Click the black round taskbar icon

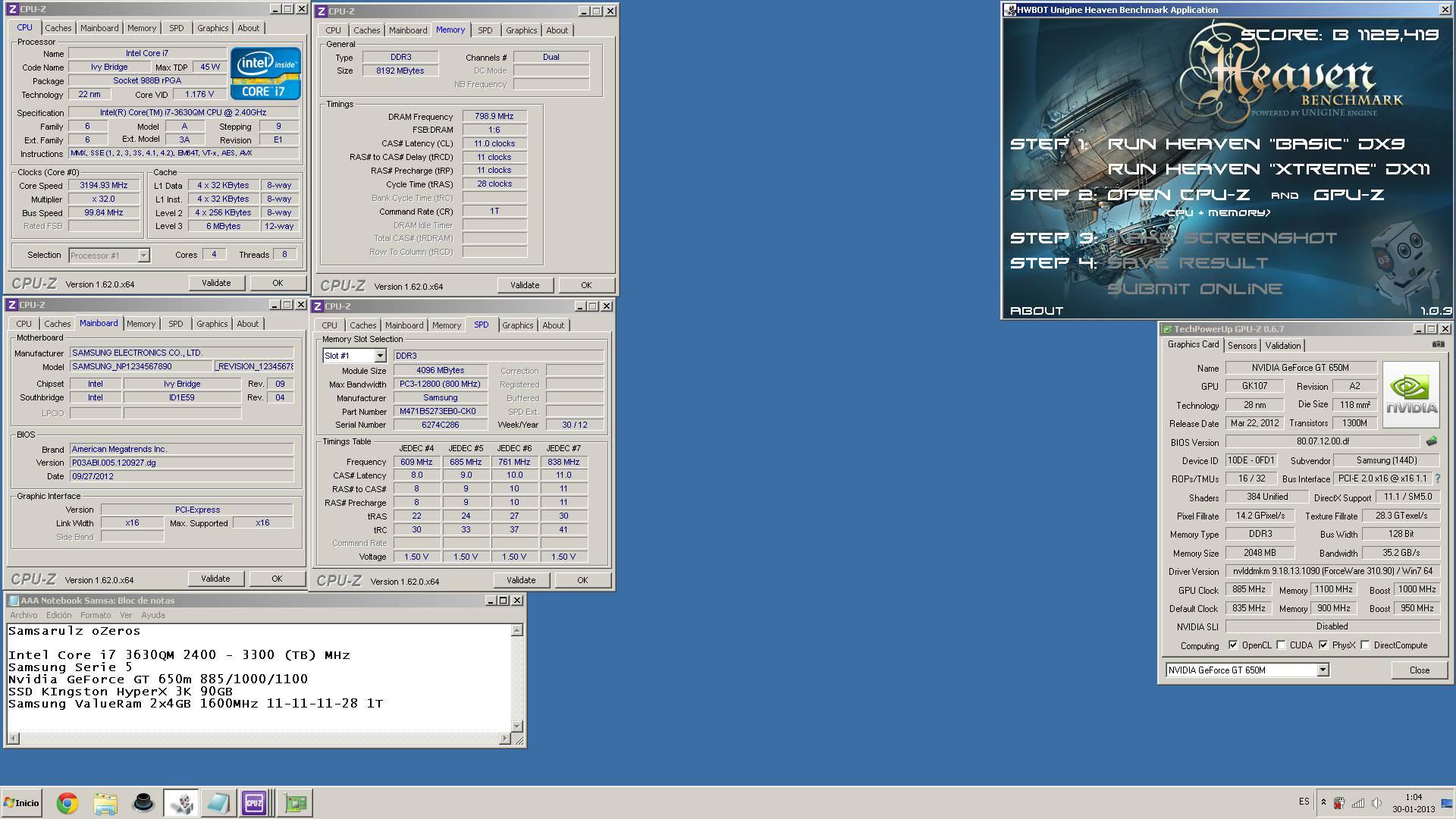pyautogui.click(x=143, y=803)
